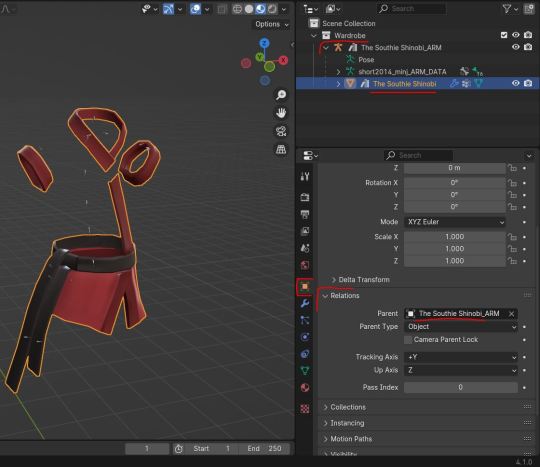Click the viewport zoom magnifier icon
540x467 pixels.
coord(281,95)
